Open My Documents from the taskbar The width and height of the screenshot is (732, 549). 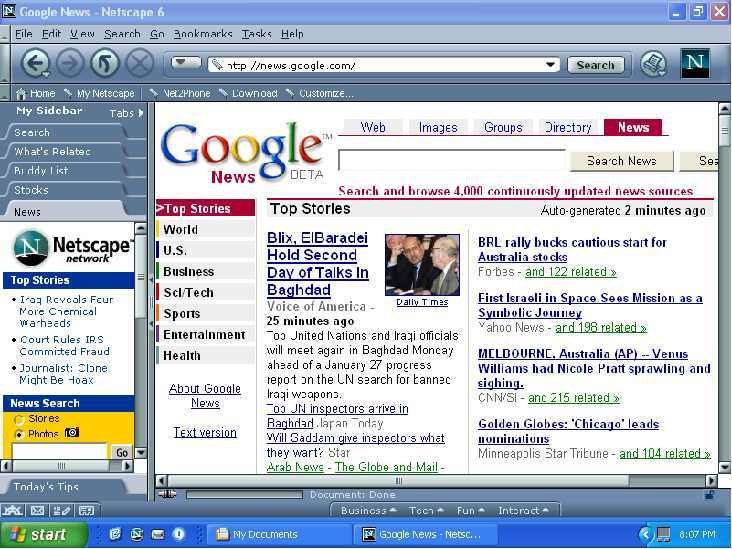tap(278, 534)
